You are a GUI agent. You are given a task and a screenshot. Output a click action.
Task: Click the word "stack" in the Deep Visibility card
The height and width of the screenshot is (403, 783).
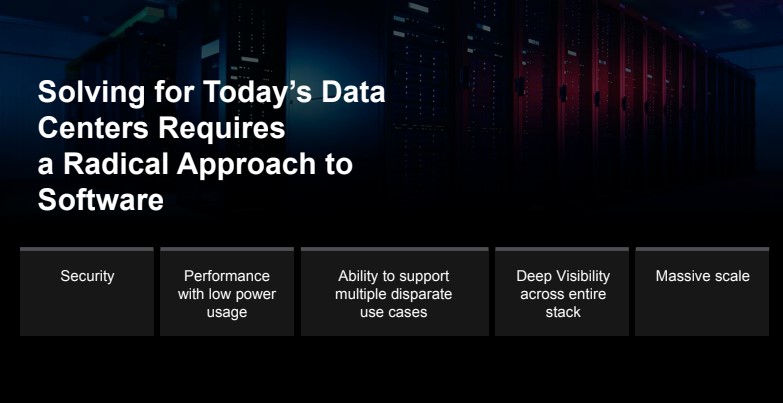562,313
